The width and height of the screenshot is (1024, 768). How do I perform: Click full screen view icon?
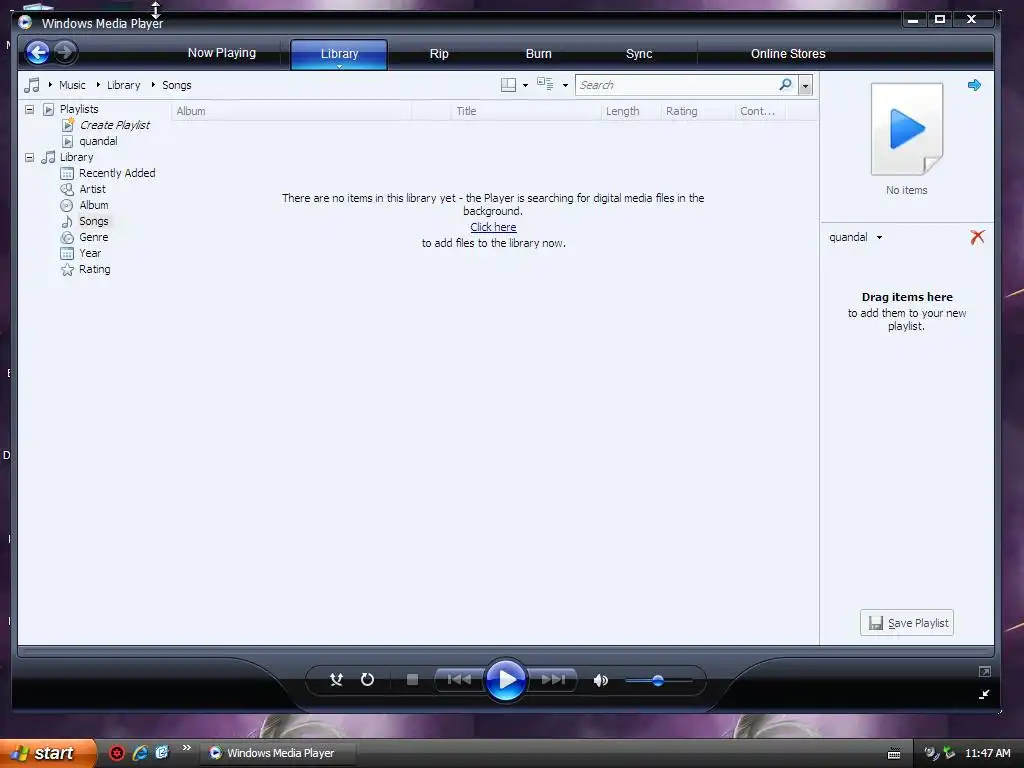(x=985, y=671)
